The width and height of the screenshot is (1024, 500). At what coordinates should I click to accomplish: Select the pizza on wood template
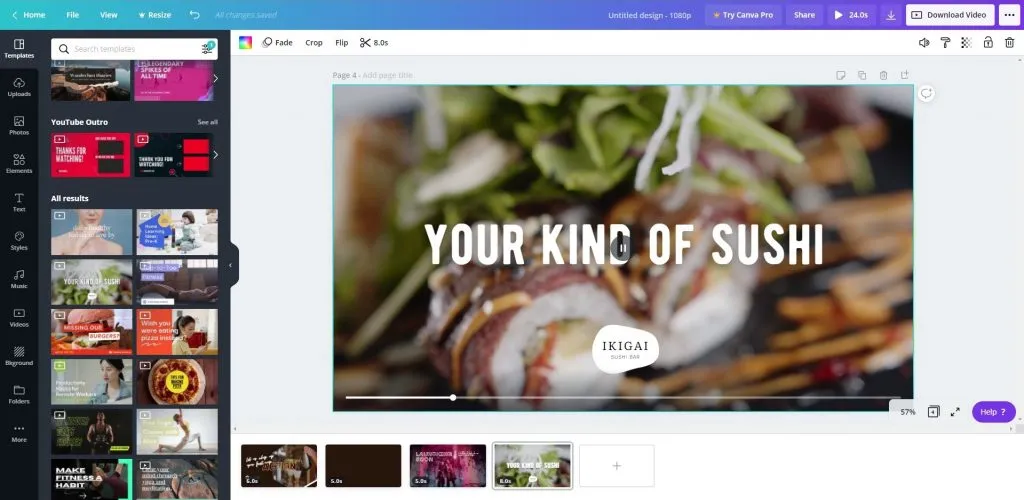[x=177, y=381]
